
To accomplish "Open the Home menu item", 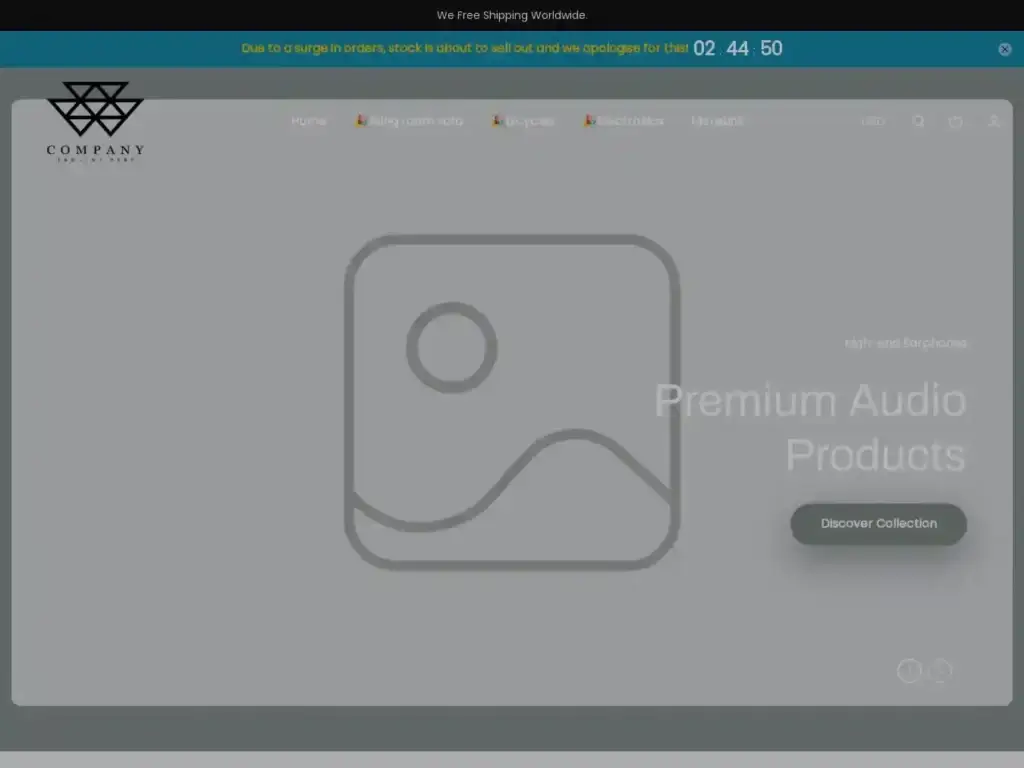I will [x=308, y=121].
